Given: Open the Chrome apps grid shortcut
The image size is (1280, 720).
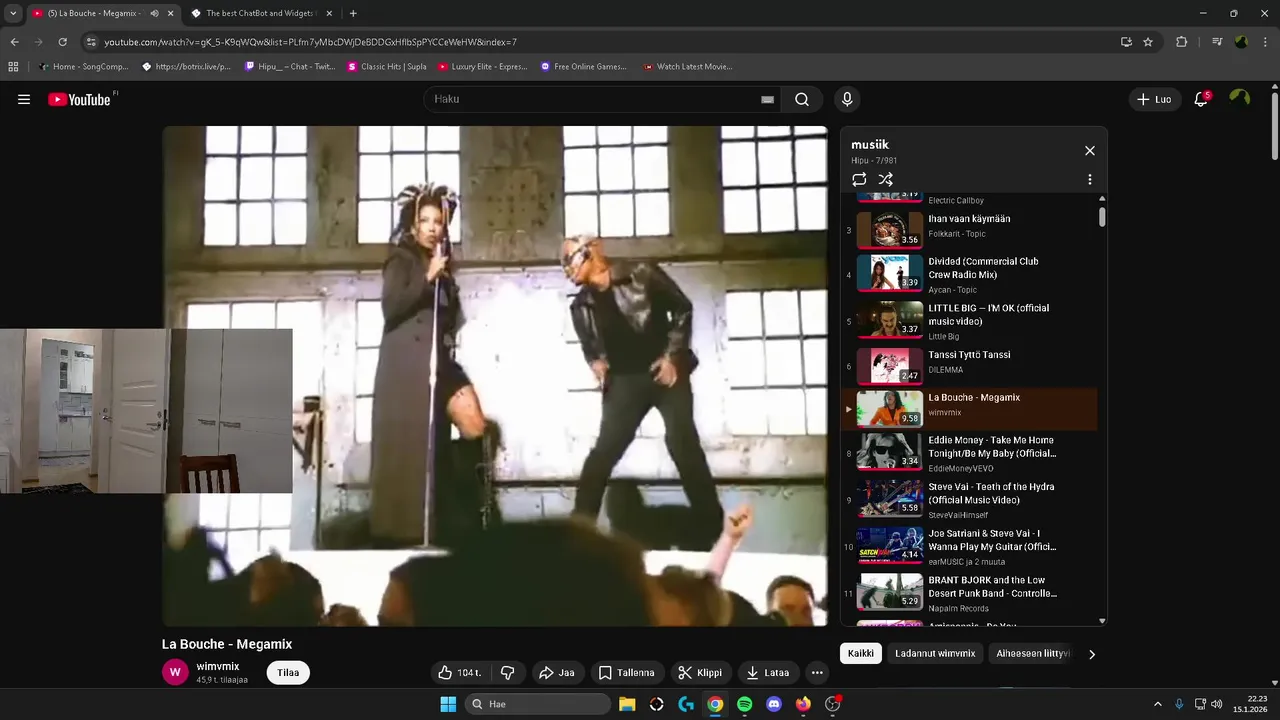Looking at the screenshot, I should [x=13, y=67].
